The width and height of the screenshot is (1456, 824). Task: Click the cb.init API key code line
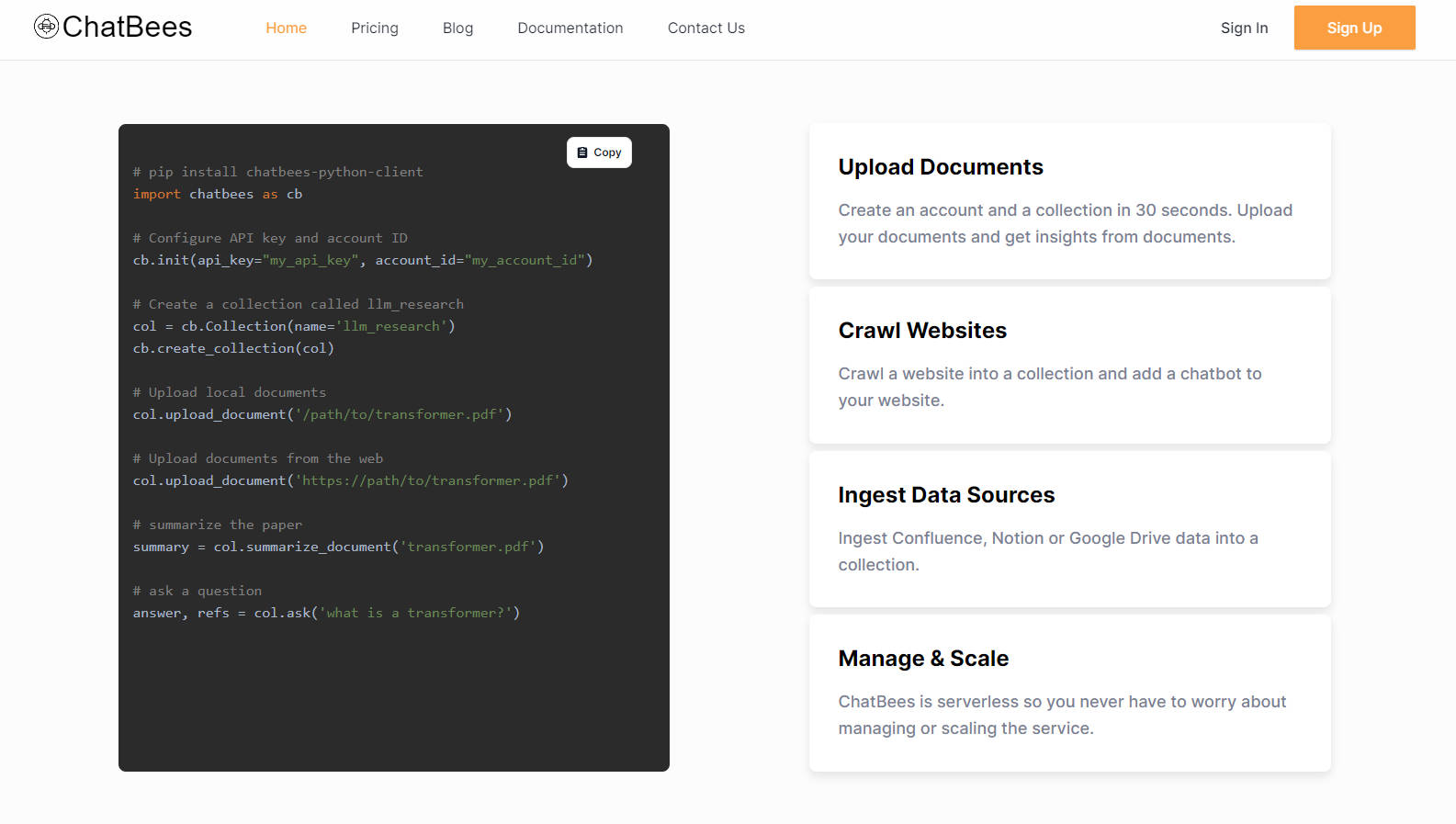pos(362,260)
